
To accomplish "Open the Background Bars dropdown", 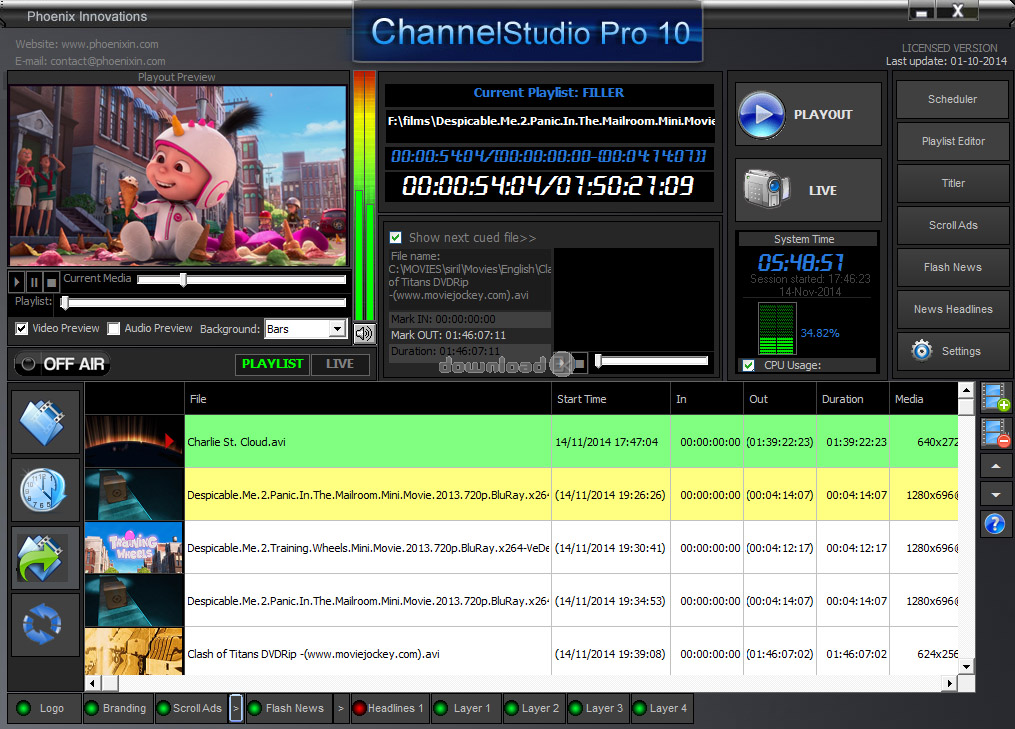I will (x=337, y=329).
